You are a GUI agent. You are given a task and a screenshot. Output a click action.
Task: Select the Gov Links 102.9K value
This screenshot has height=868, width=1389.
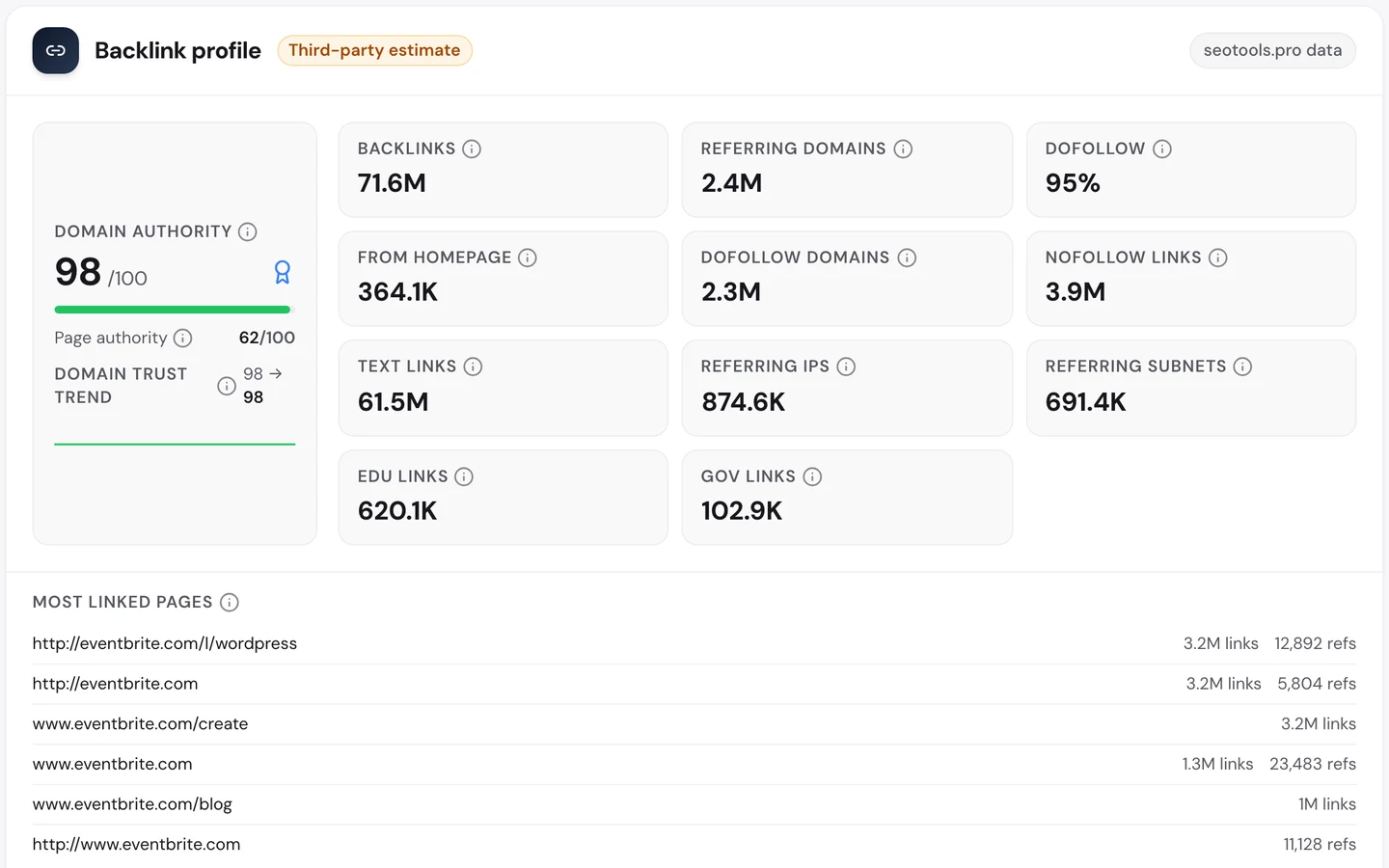(741, 511)
